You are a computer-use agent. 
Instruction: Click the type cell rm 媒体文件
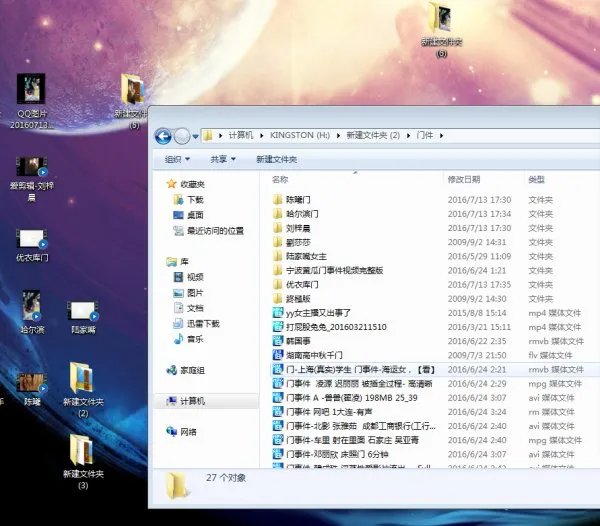(551, 412)
